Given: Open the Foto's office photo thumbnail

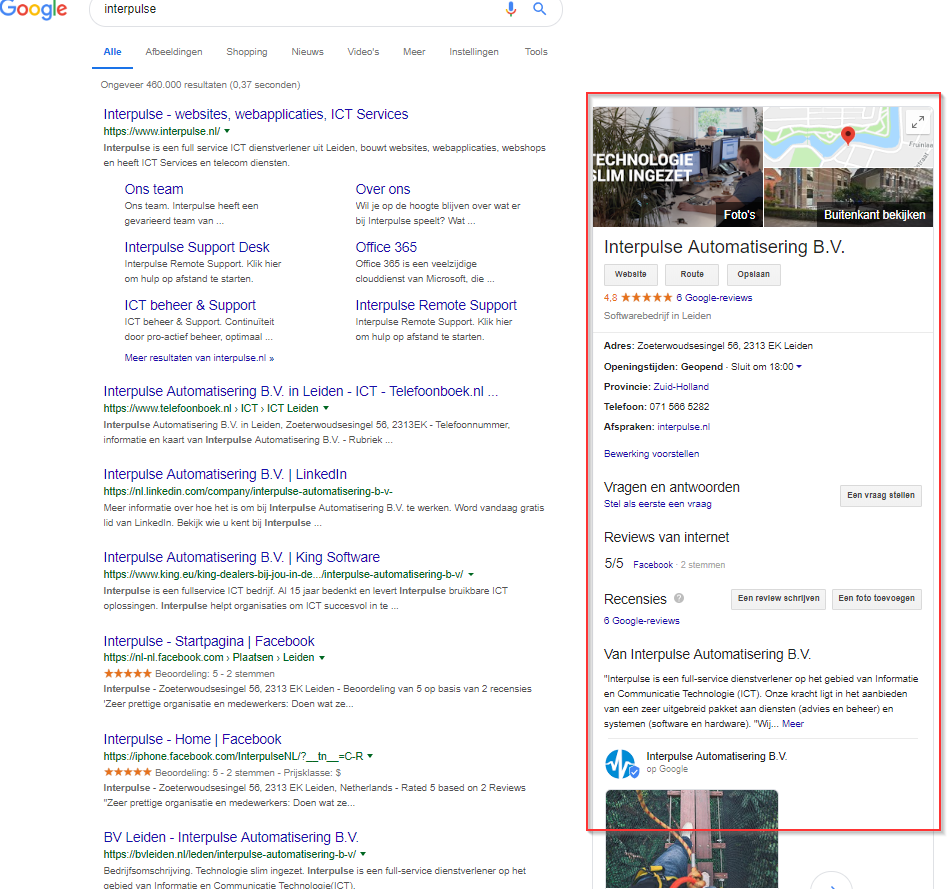Looking at the screenshot, I should click(678, 167).
